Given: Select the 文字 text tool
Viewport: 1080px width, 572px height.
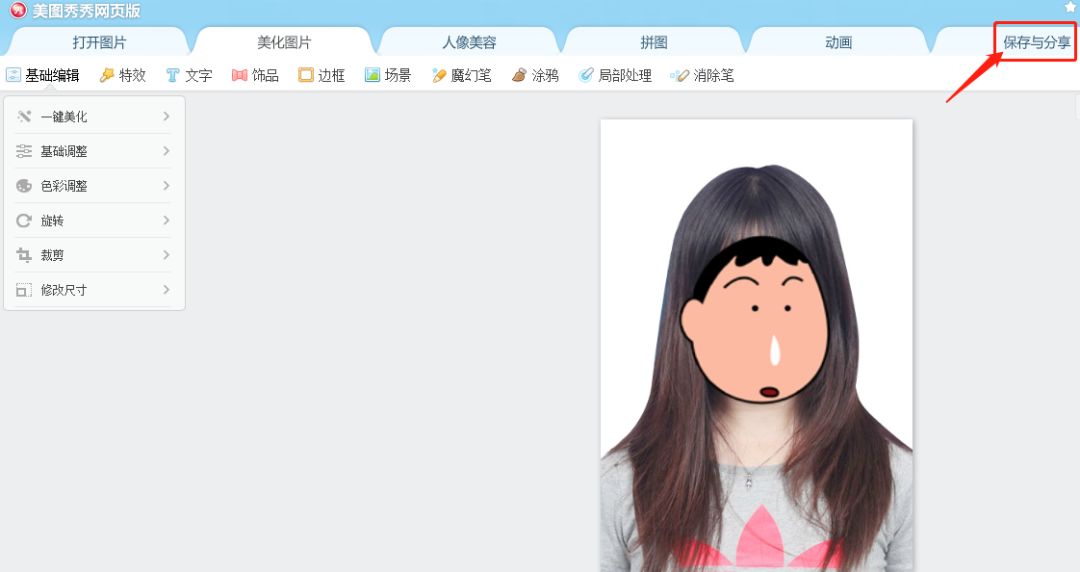Looking at the screenshot, I should 189,75.
